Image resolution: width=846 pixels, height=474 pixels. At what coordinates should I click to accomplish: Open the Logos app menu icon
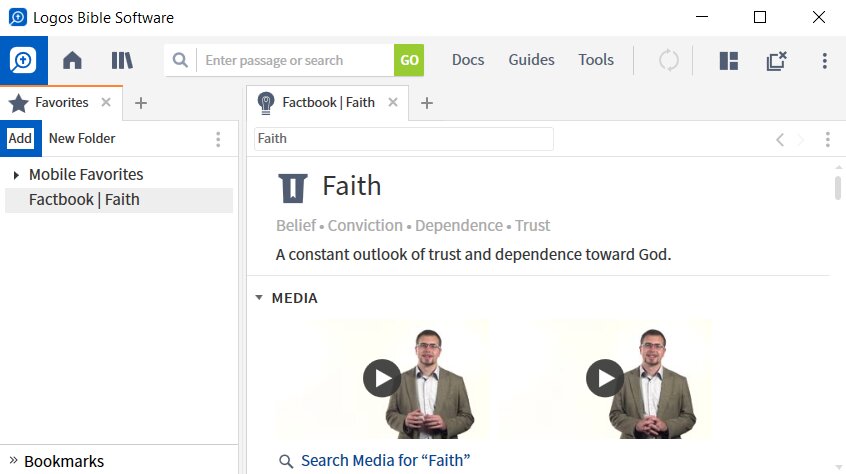pos(23,60)
